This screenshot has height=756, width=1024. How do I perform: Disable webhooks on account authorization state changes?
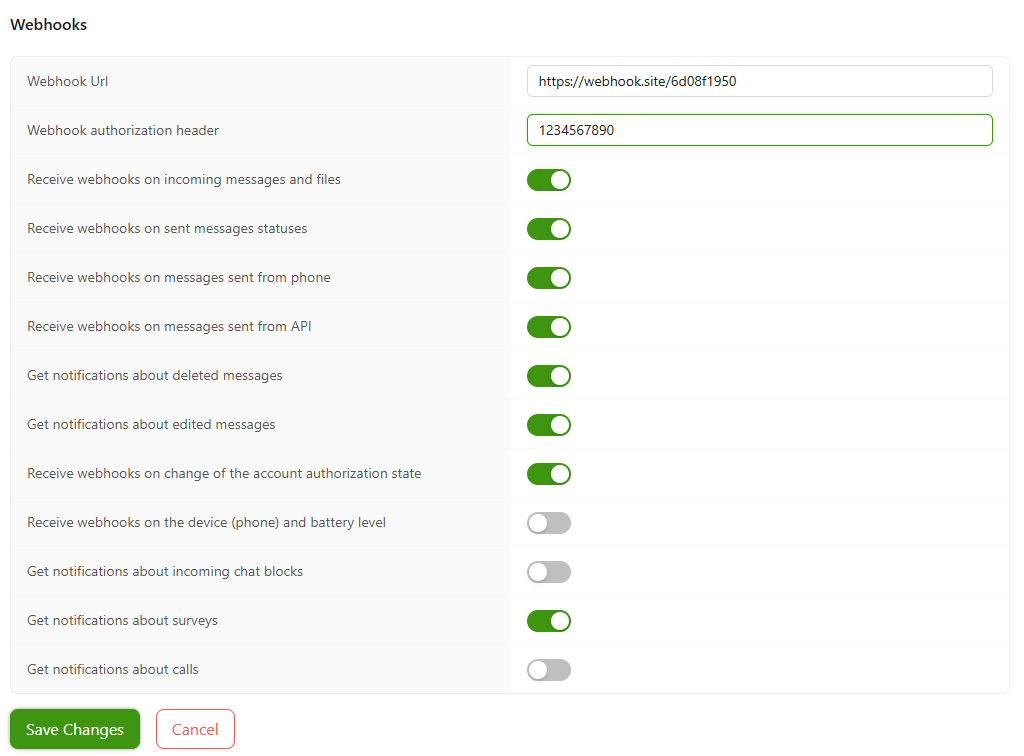click(x=548, y=474)
